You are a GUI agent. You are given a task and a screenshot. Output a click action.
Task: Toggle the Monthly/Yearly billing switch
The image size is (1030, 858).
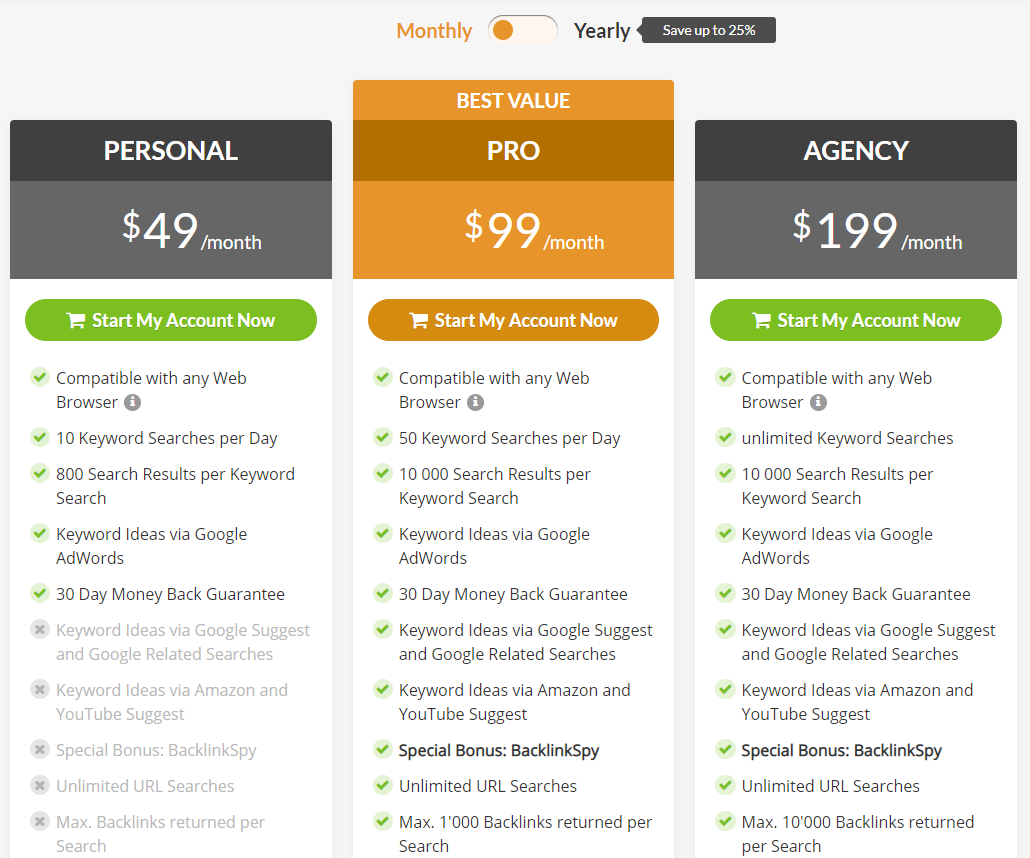pos(522,30)
